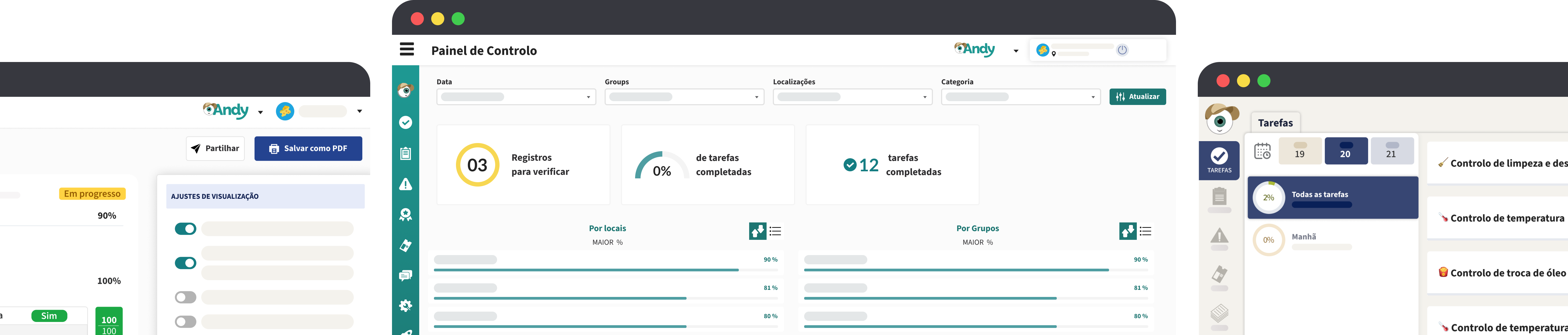Select the Todas as tarefas group
This screenshot has width=1568, height=335.
[x=1333, y=198]
